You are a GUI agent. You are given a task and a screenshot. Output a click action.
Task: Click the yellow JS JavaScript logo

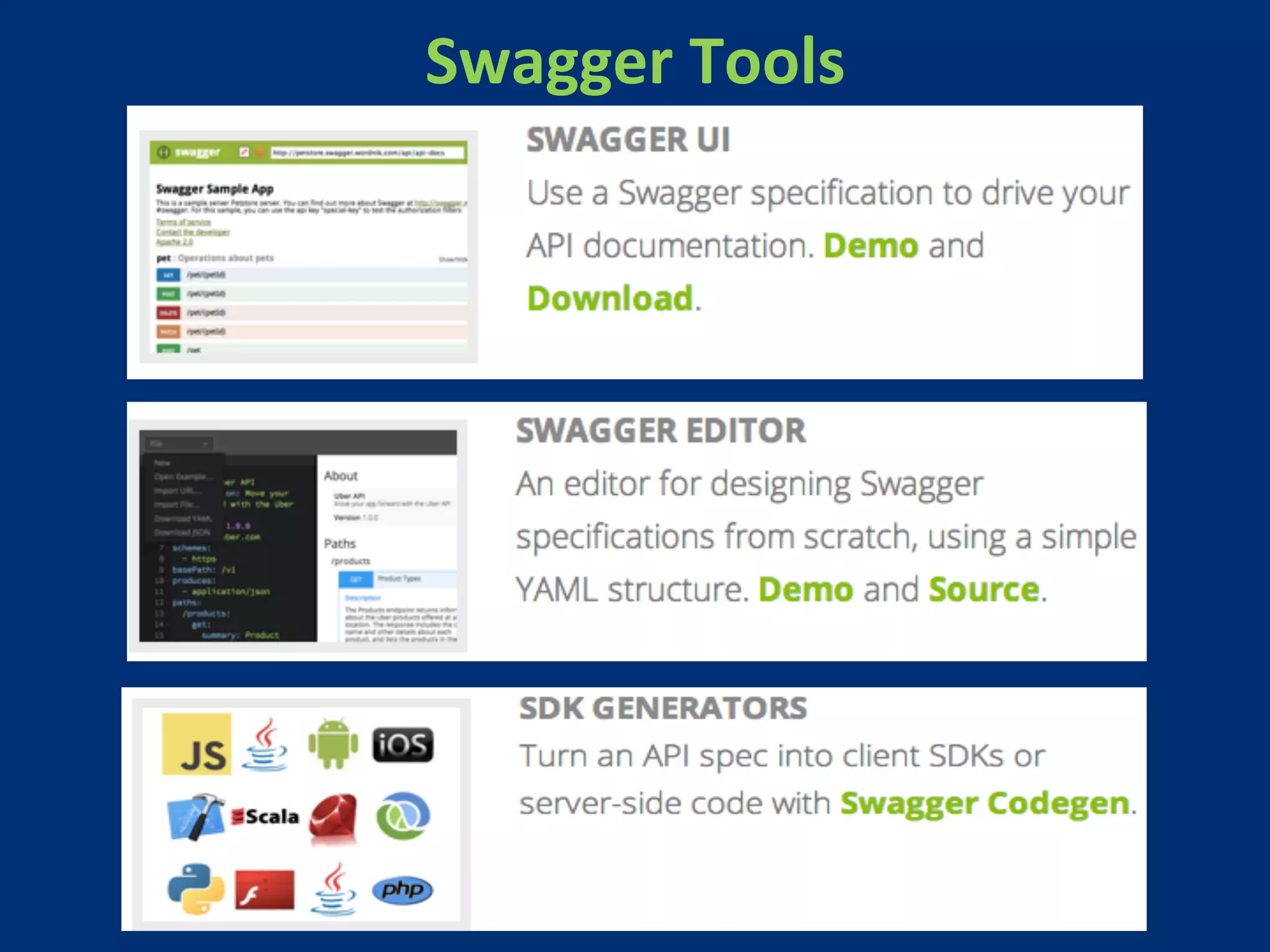tap(197, 744)
